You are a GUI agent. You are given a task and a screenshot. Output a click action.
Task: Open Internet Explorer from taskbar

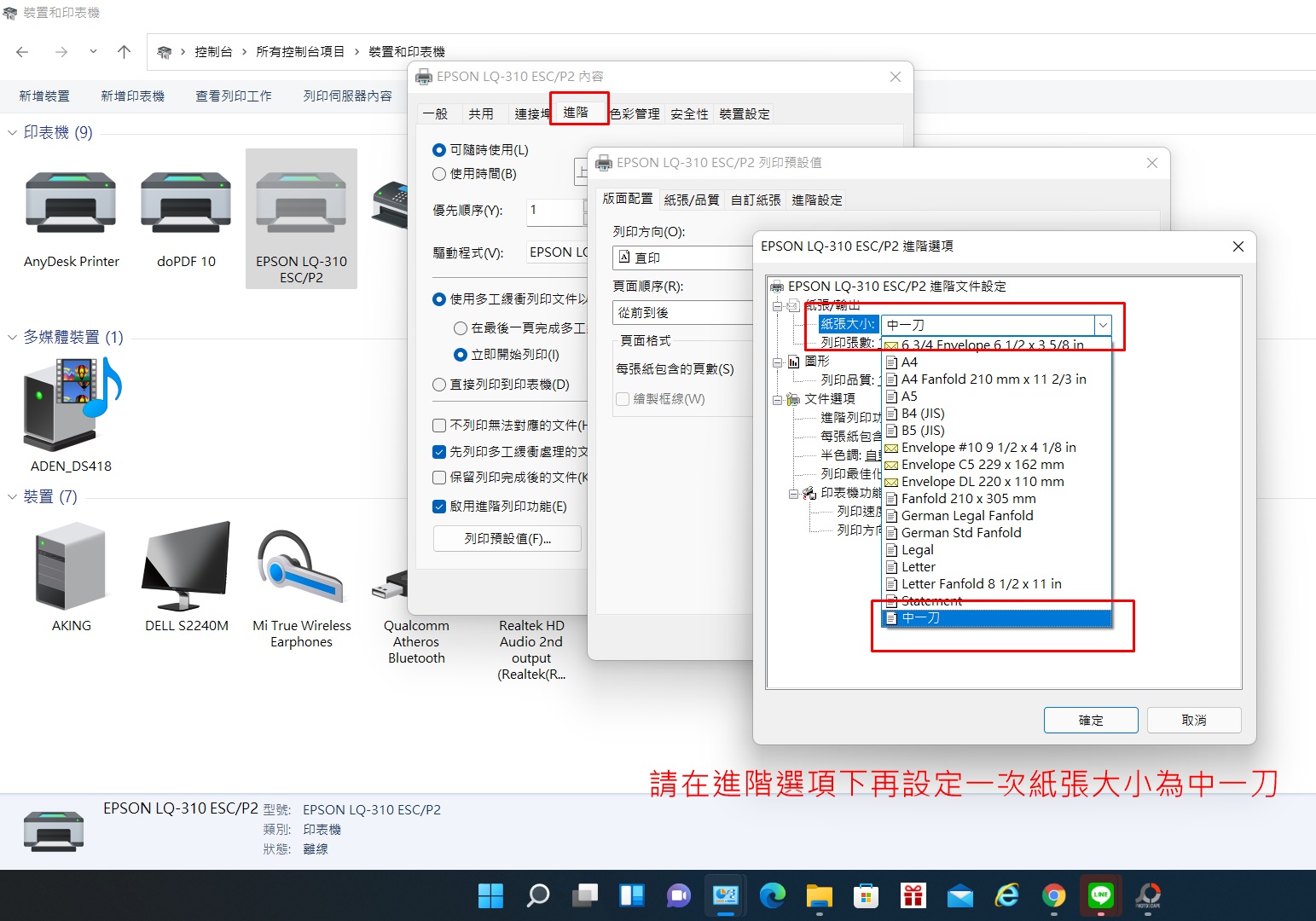pos(1007,895)
